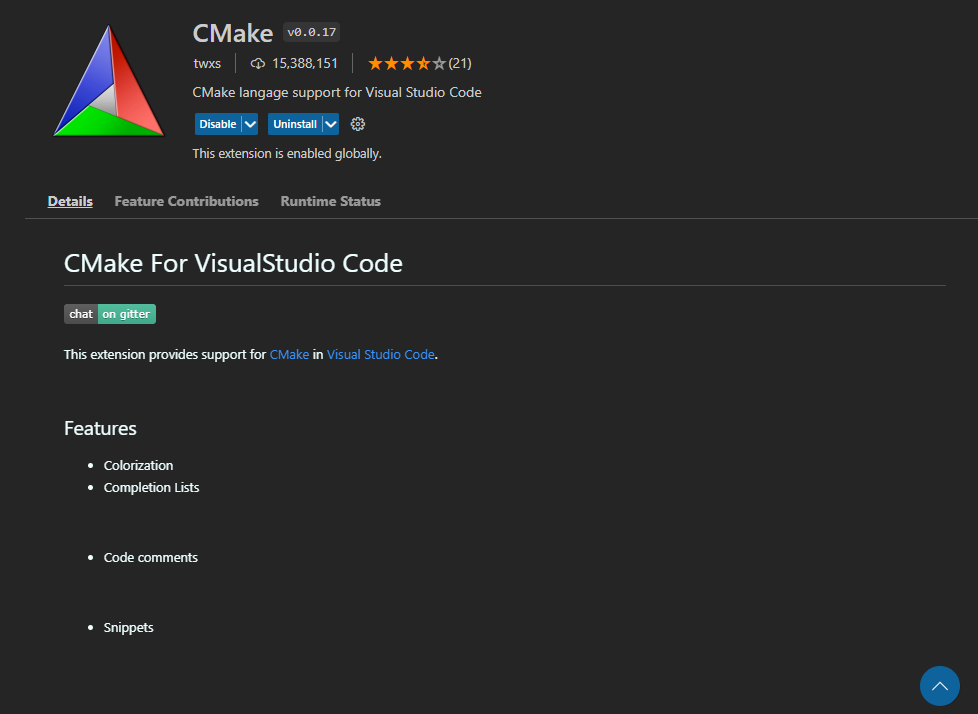The width and height of the screenshot is (978, 714).
Task: Click the CMake extension title
Action: pyautogui.click(x=232, y=33)
